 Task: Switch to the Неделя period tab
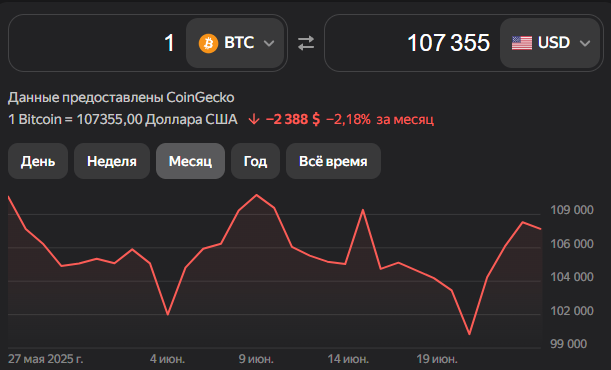coord(112,161)
